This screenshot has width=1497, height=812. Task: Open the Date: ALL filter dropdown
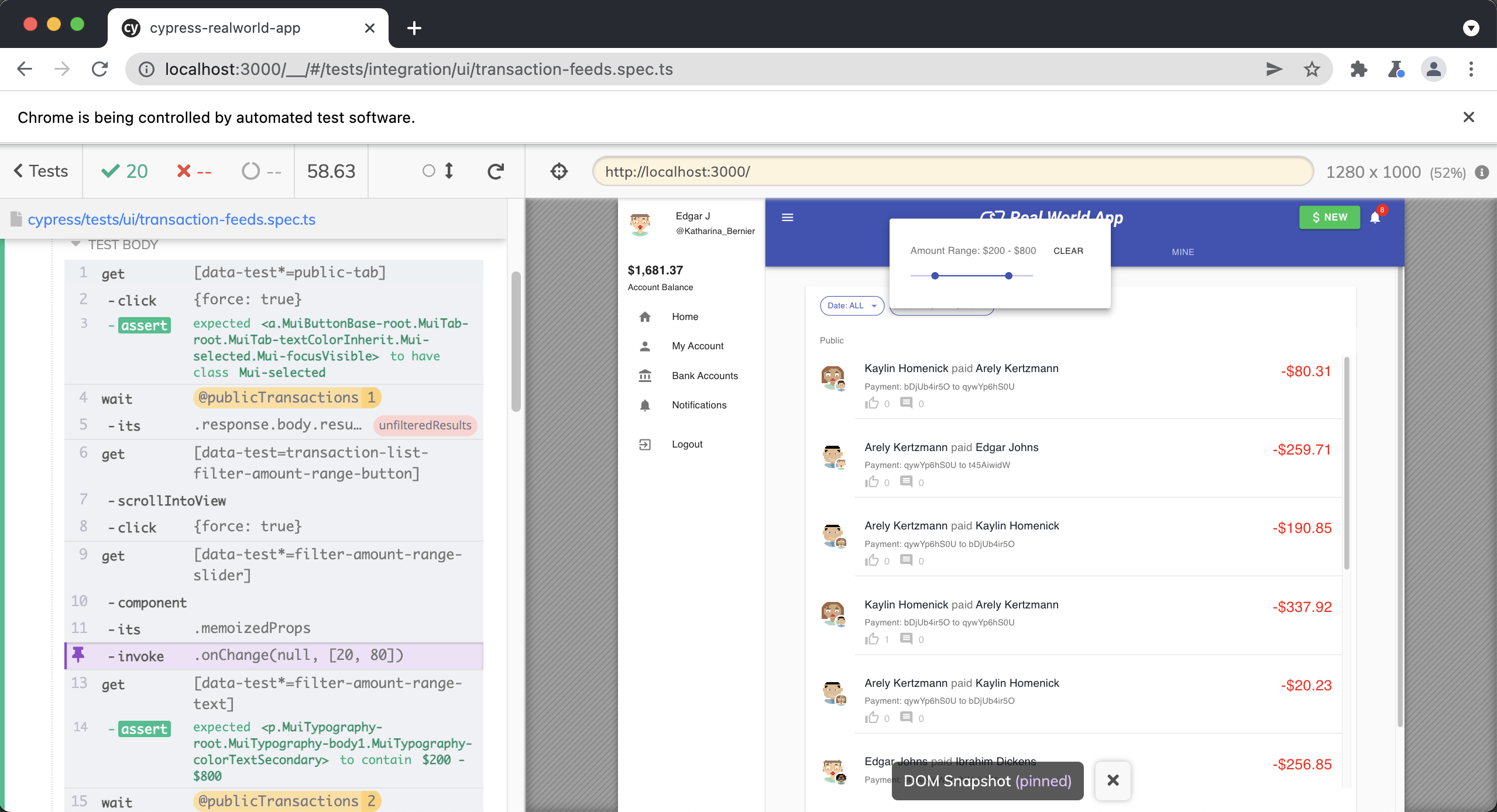pos(851,305)
